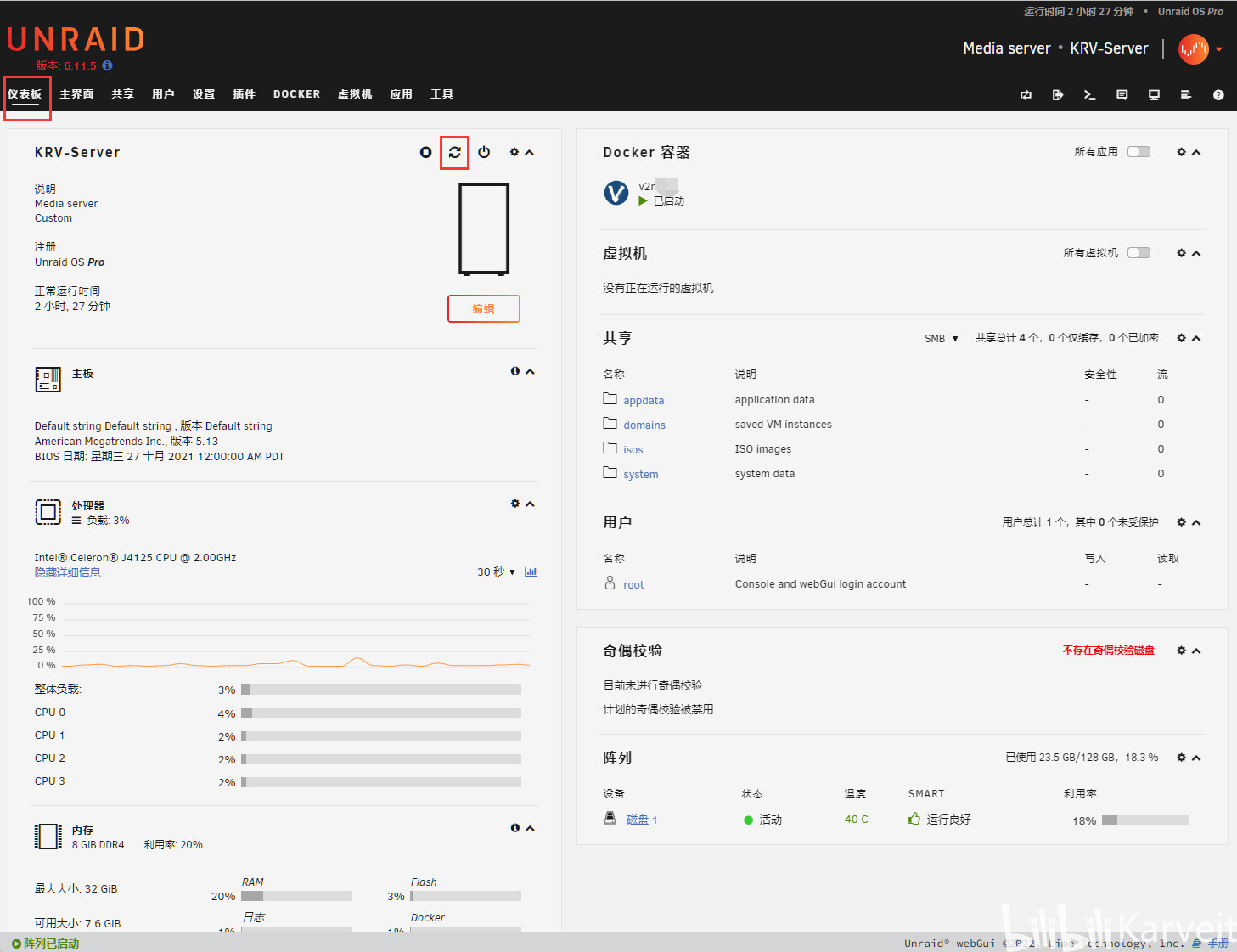
Task: Open the 磁盘 1 device link
Action: click(642, 820)
